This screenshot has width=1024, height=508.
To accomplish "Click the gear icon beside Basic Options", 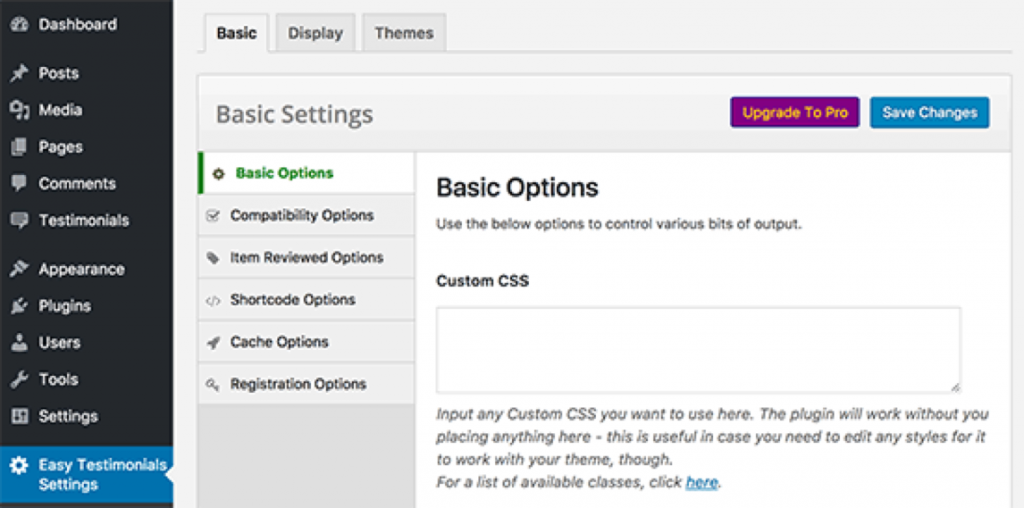I will tap(219, 174).
